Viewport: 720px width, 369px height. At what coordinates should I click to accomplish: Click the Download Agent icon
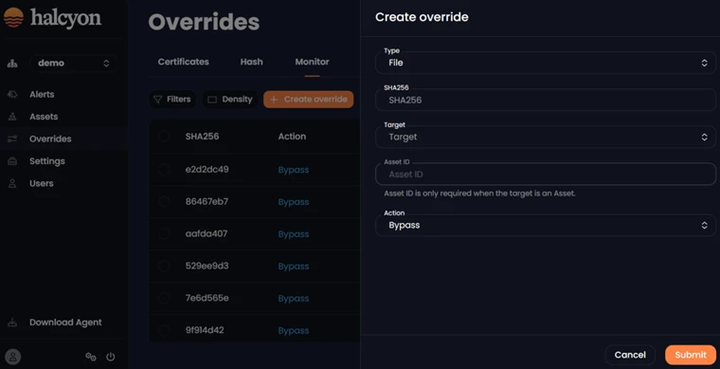coord(12,323)
